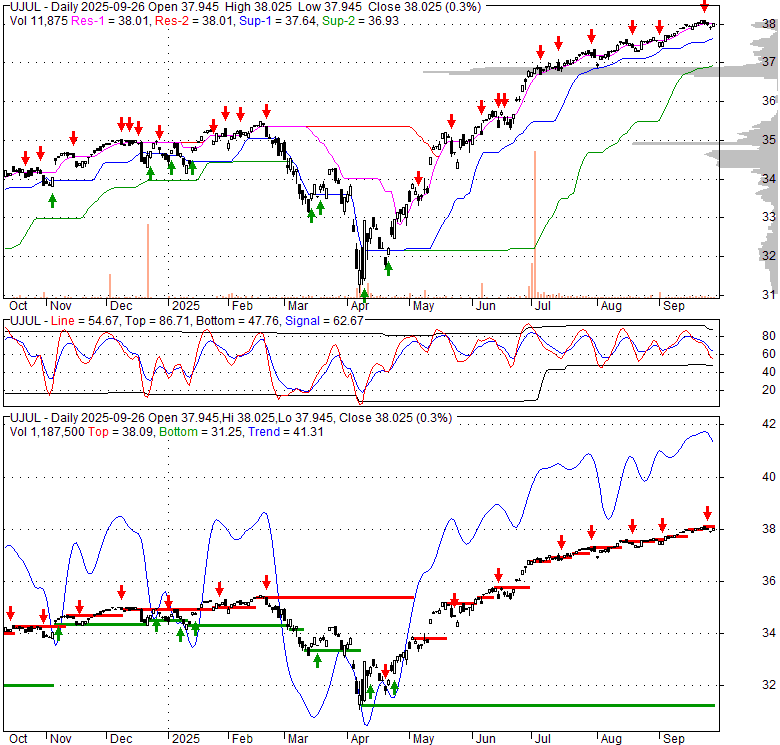Click 'Dec' on the top chart time axis

121,306
